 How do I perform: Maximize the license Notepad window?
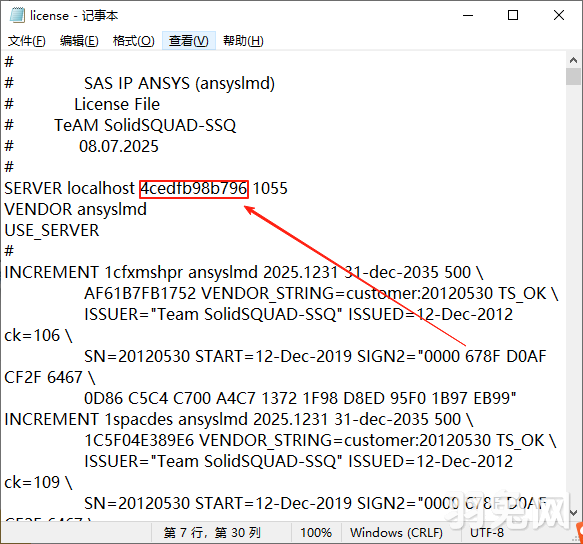(x=513, y=15)
